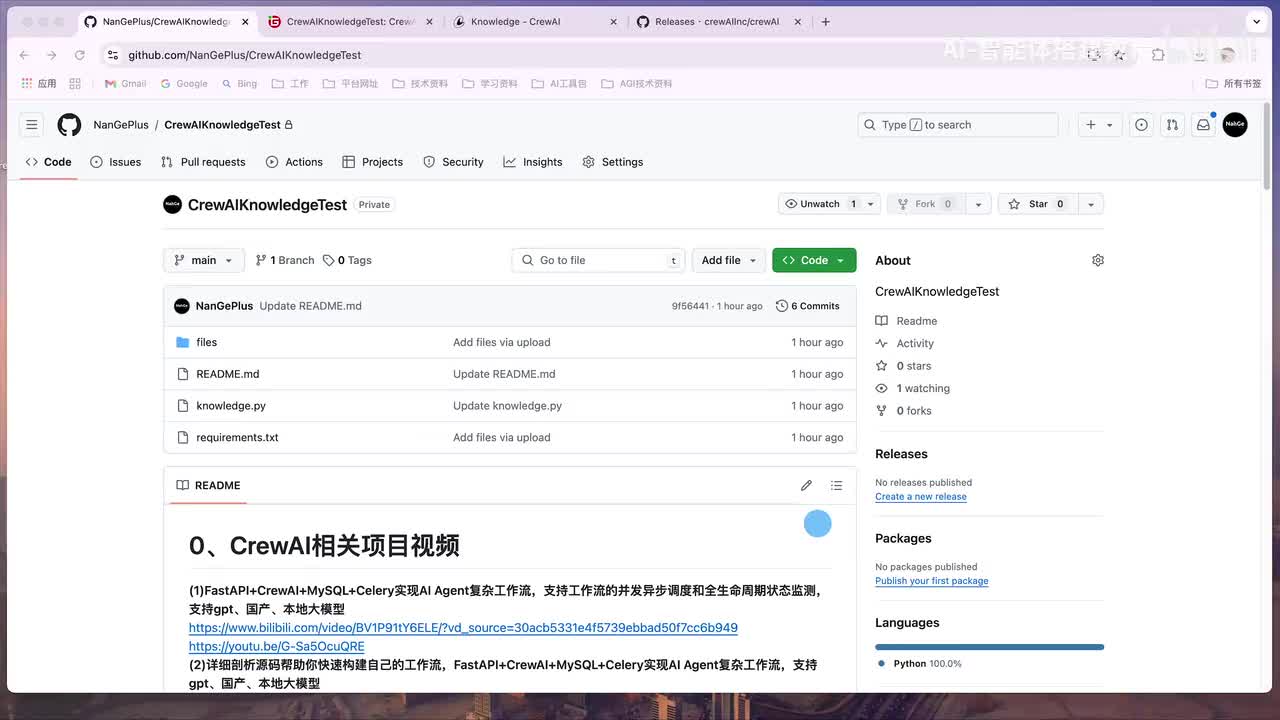Open the GitHub hamburger navigation menu
This screenshot has height=720, width=1280.
click(32, 125)
